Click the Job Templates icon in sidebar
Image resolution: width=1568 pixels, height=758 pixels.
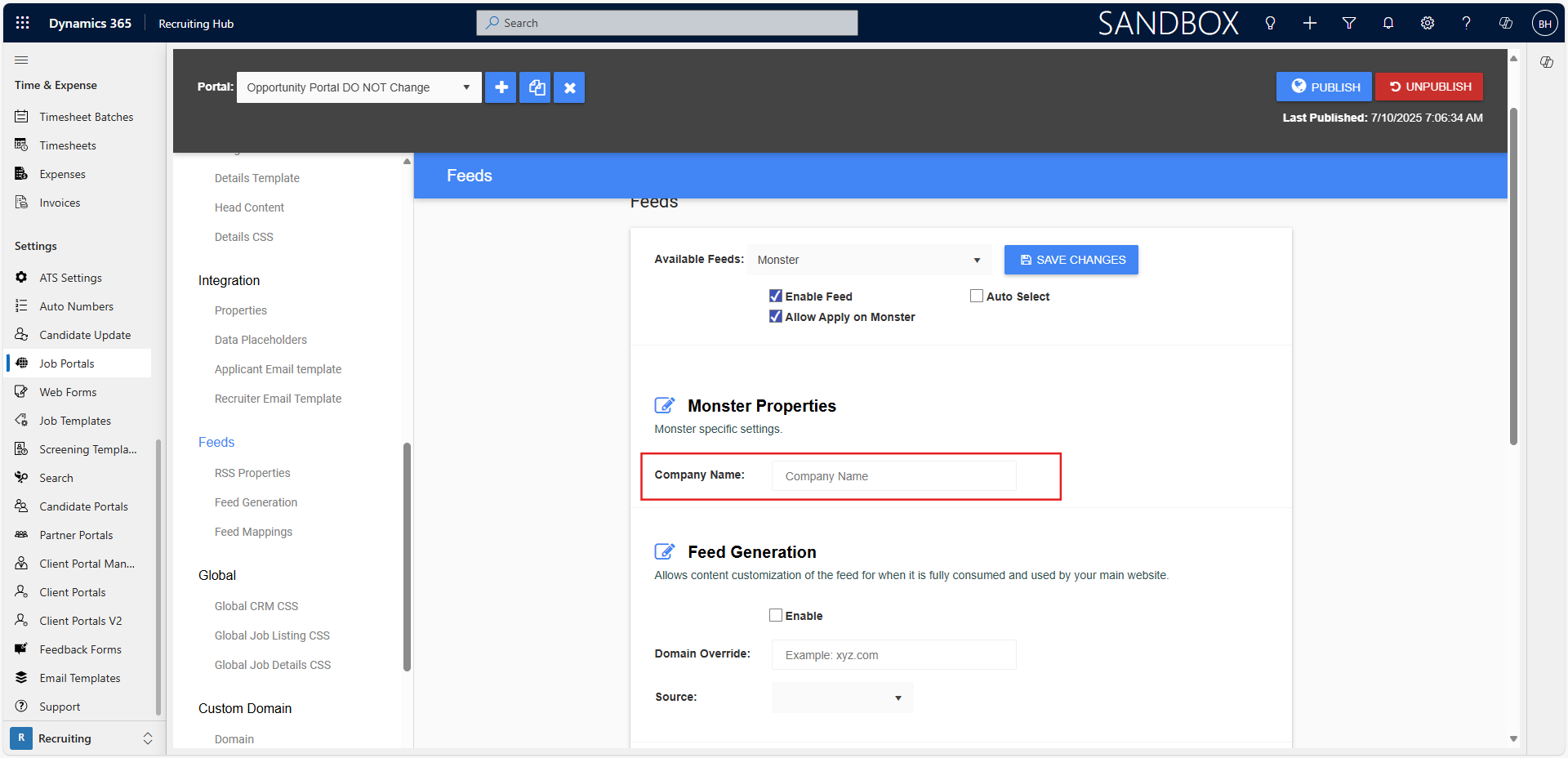coord(21,421)
